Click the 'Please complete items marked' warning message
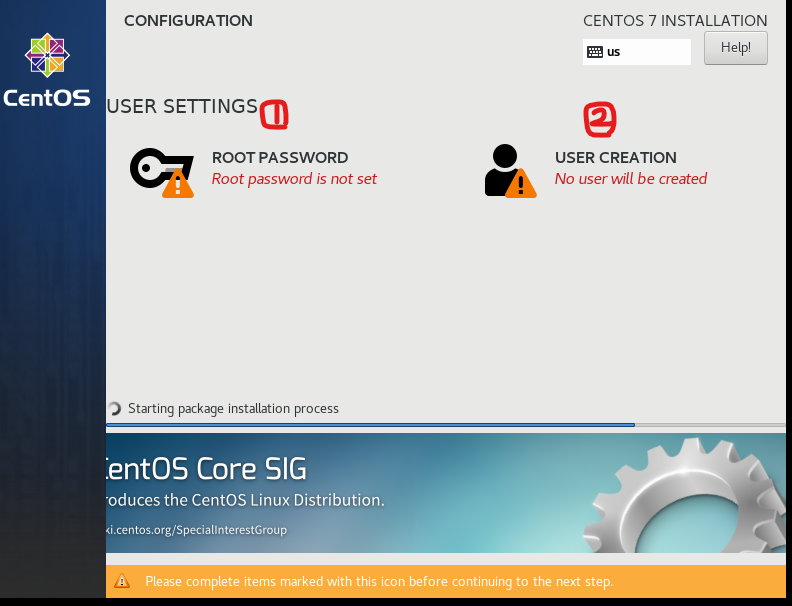This screenshot has width=792, height=606. [379, 582]
